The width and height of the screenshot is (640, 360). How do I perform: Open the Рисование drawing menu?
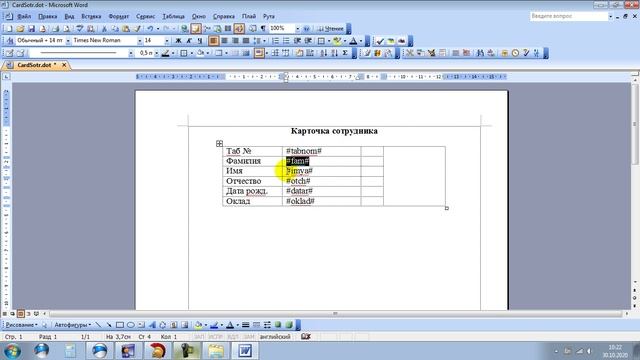click(x=21, y=325)
